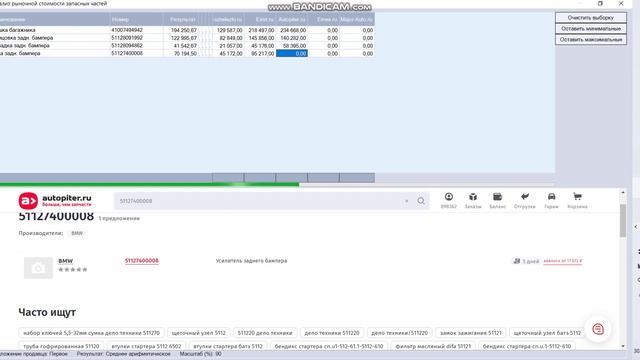The width and height of the screenshot is (640, 360).
Task: Select value 218 497,00 in Exist column
Action: click(260, 30)
